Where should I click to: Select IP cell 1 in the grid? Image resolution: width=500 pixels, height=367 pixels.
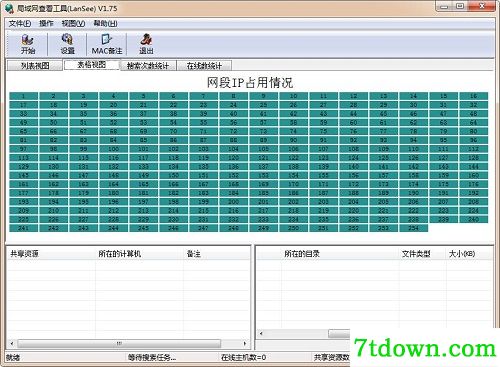(x=23, y=96)
